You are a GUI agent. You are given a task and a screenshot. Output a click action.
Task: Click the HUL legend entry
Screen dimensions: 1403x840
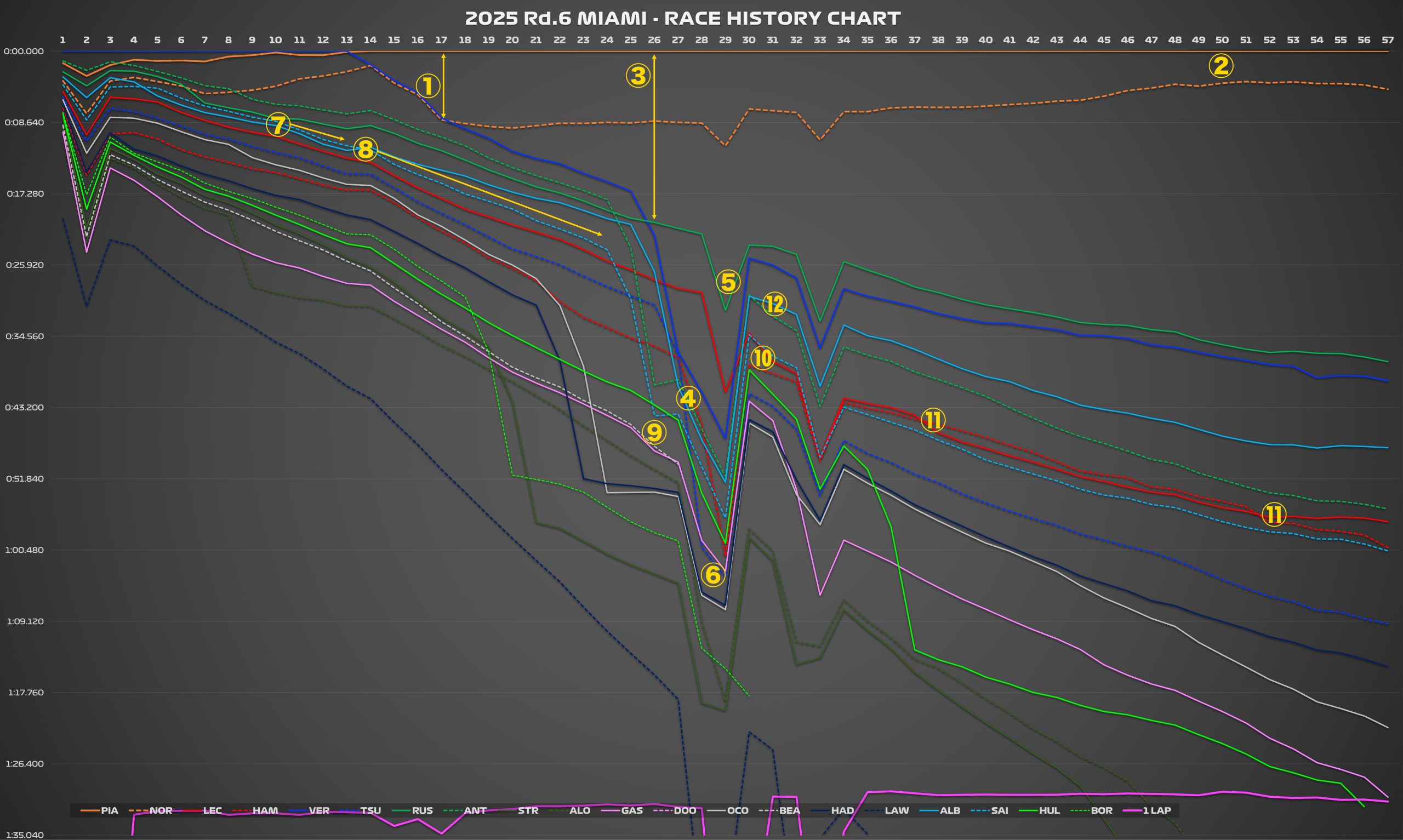1050,810
